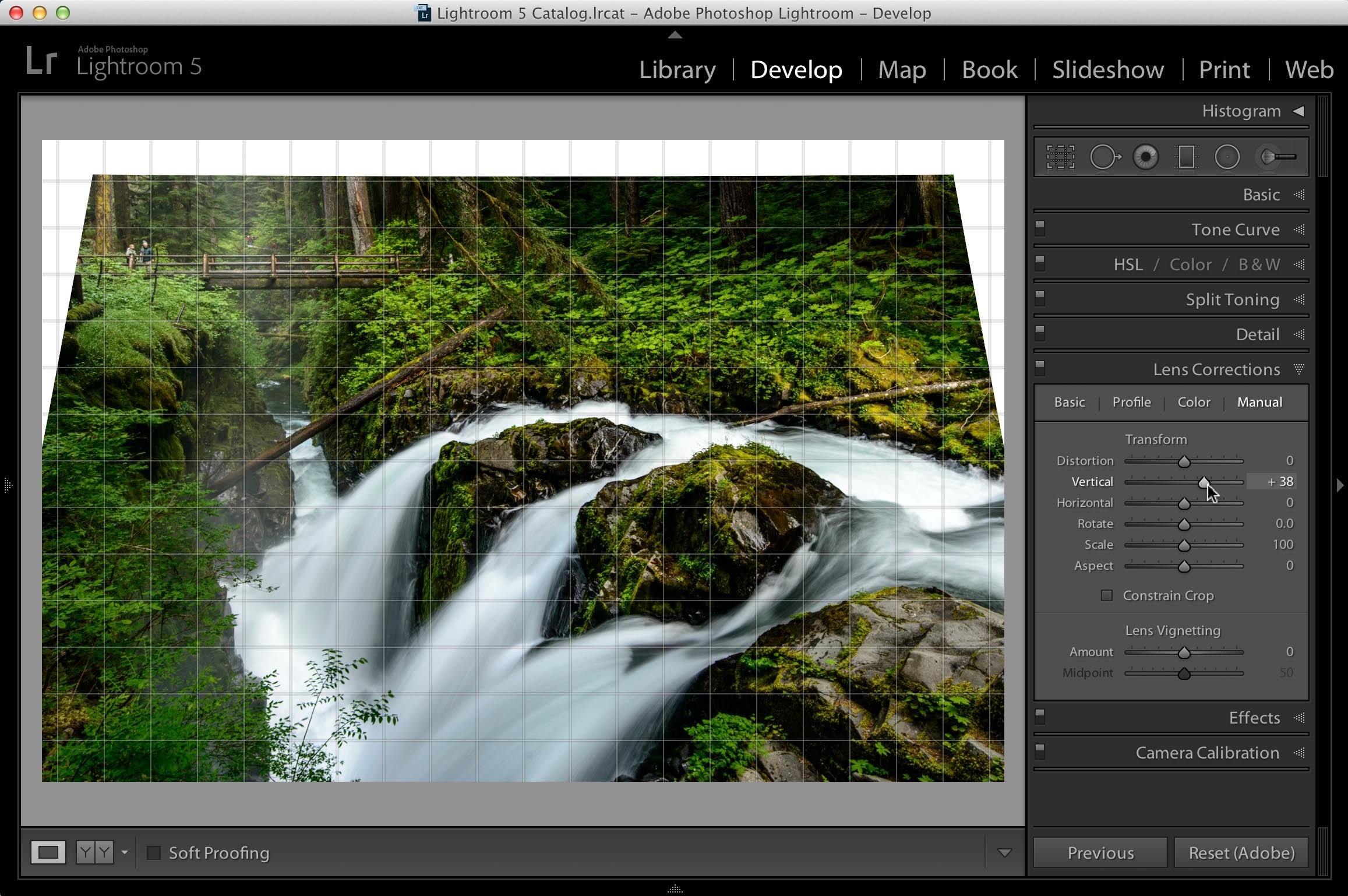
Task: Click the Previous button
Action: [x=1100, y=853]
